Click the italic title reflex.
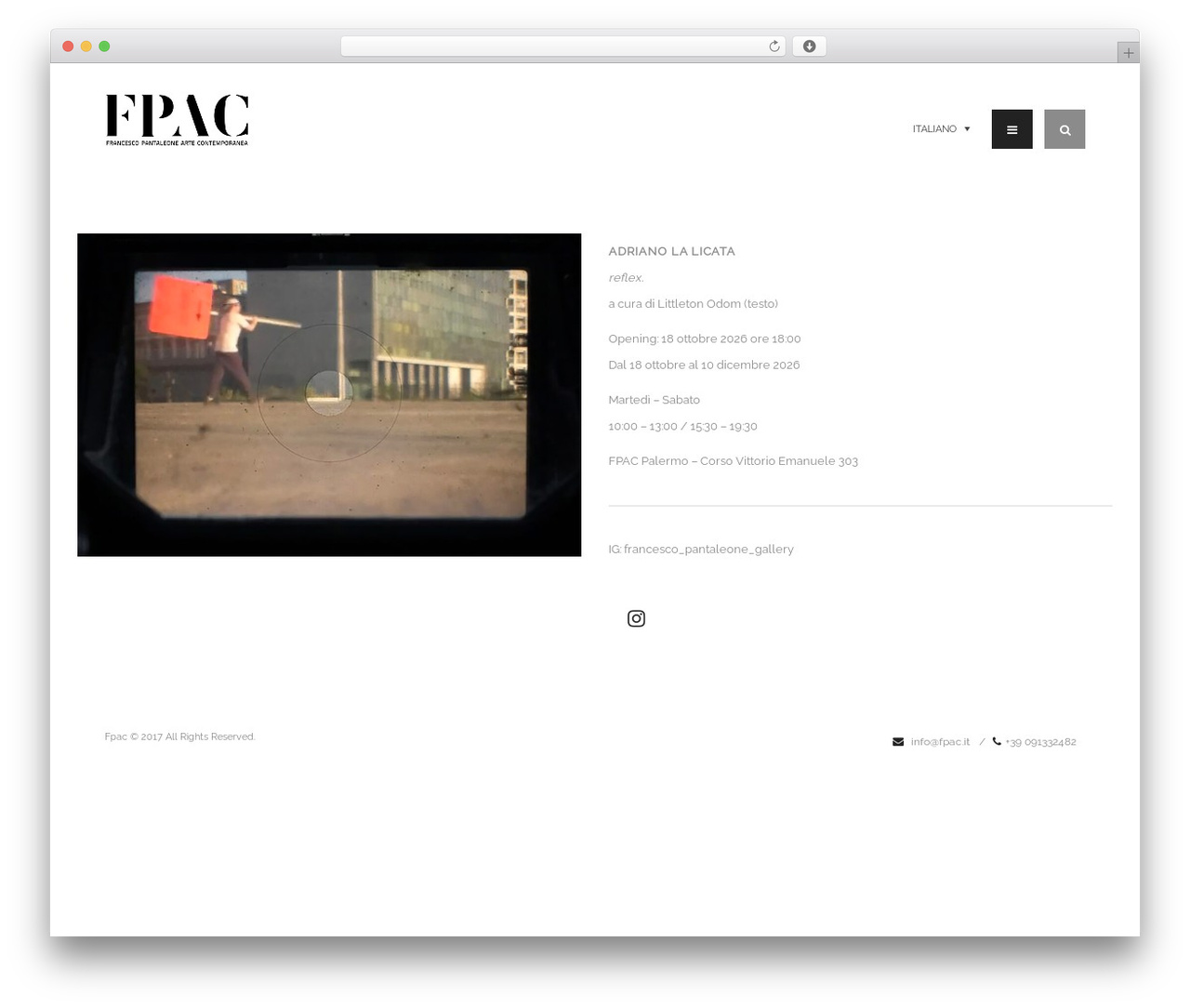 pos(626,277)
